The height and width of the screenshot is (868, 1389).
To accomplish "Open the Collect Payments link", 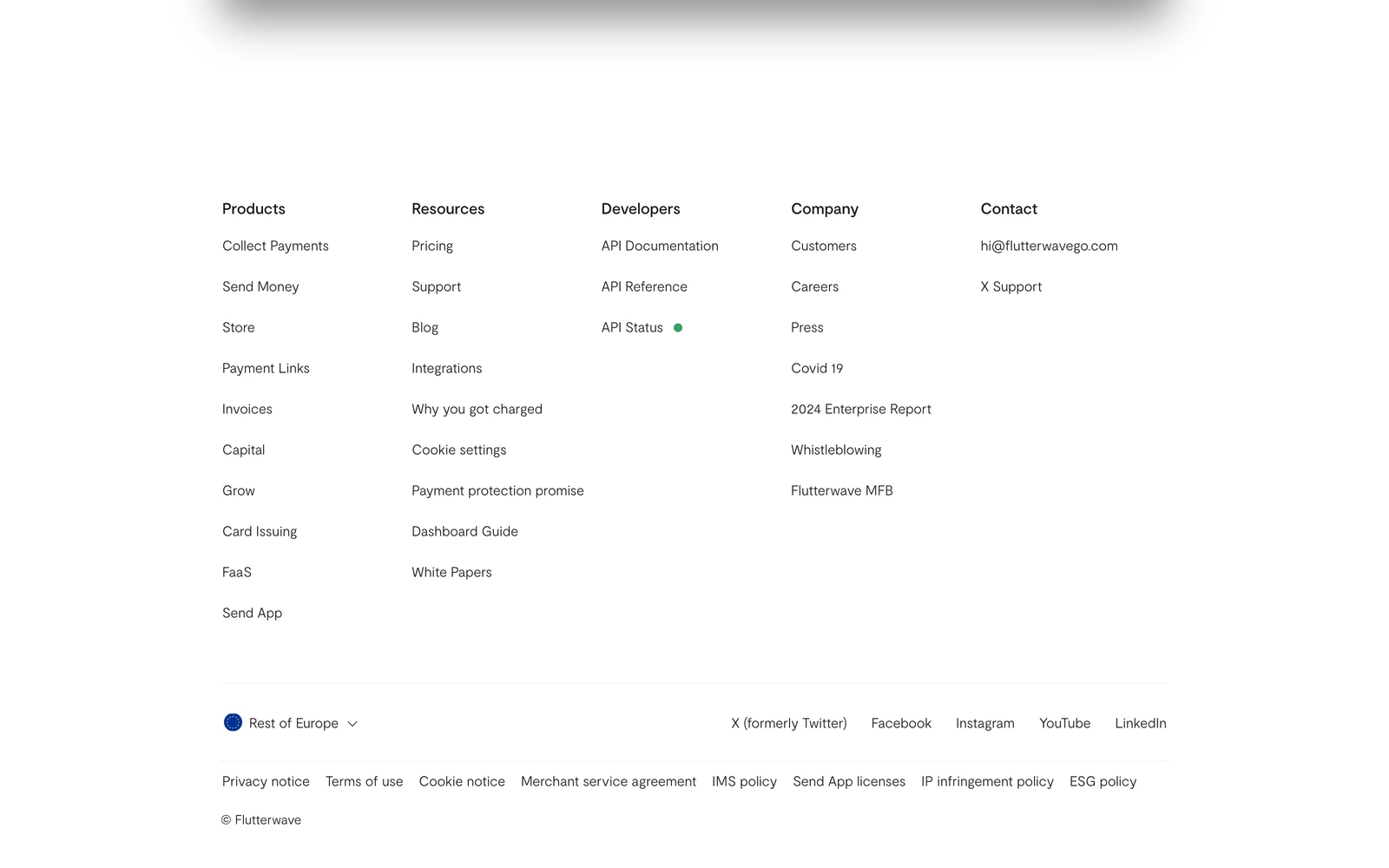I will coord(275,246).
